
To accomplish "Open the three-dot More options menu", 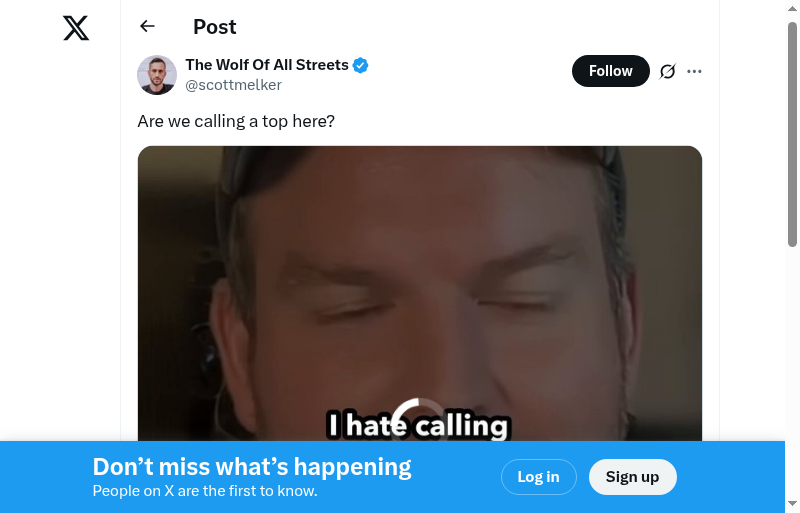I will [694, 71].
